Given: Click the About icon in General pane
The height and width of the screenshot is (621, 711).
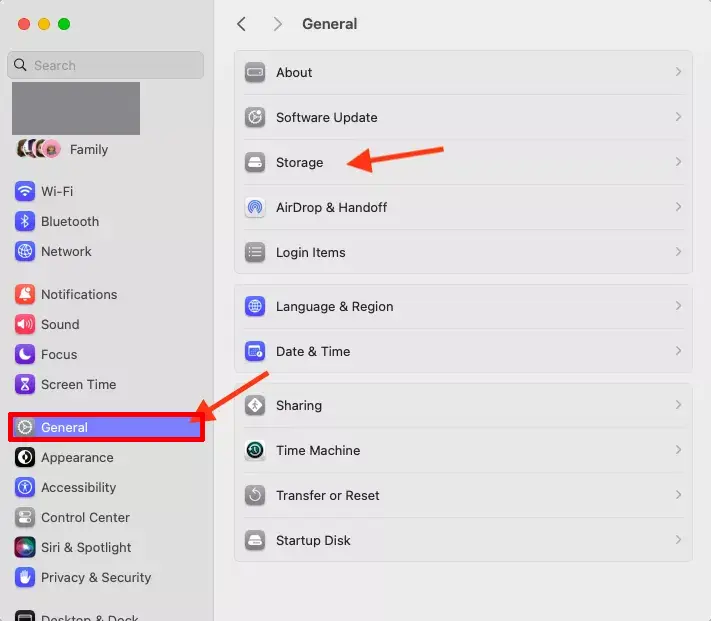Looking at the screenshot, I should (255, 72).
